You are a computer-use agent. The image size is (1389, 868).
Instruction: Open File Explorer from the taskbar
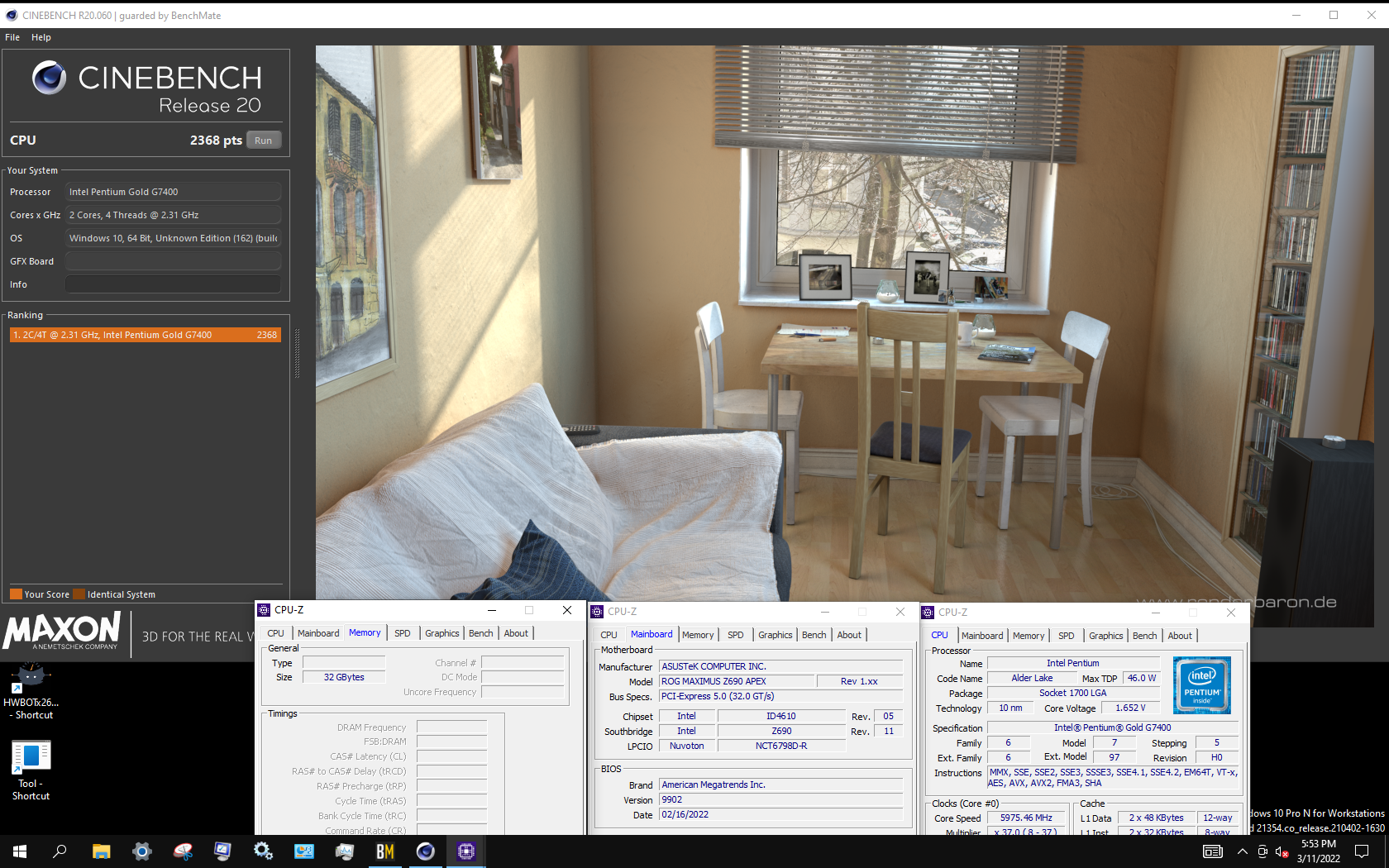point(101,851)
